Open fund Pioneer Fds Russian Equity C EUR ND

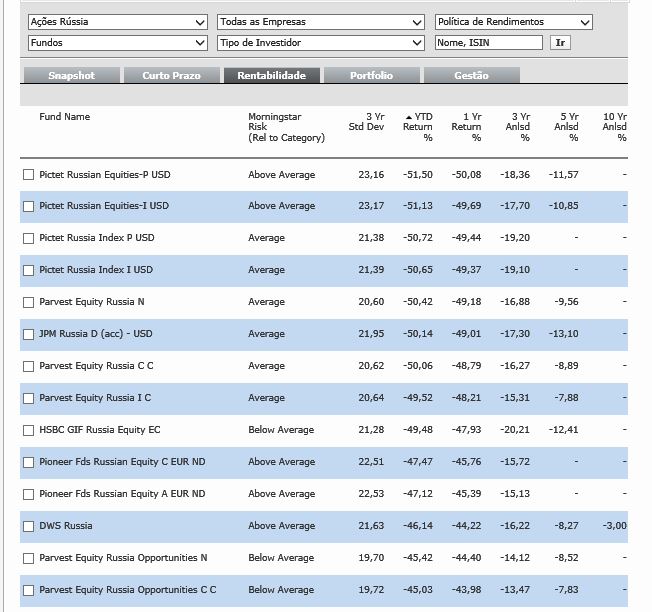point(122,462)
